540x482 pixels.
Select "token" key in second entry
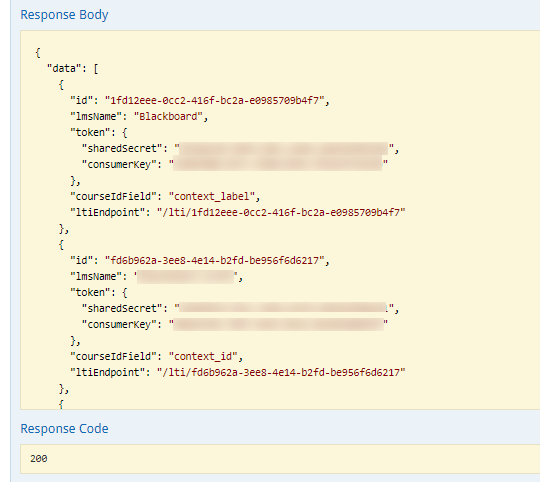coord(90,293)
